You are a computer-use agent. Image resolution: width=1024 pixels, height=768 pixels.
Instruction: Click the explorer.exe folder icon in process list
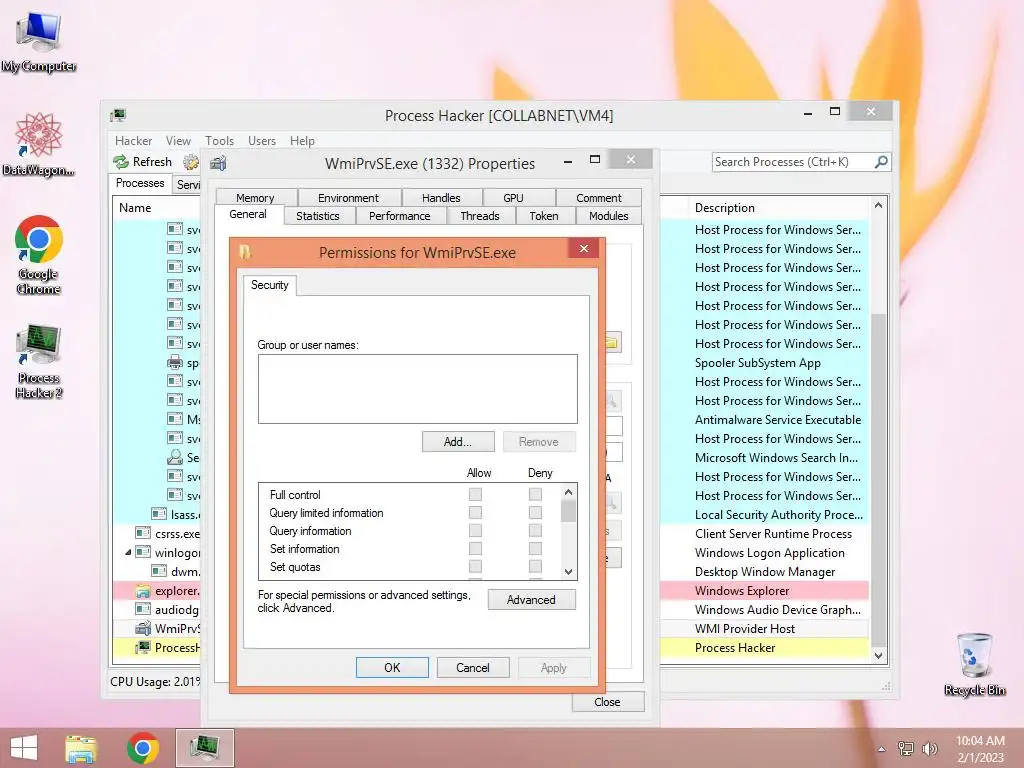coord(142,591)
